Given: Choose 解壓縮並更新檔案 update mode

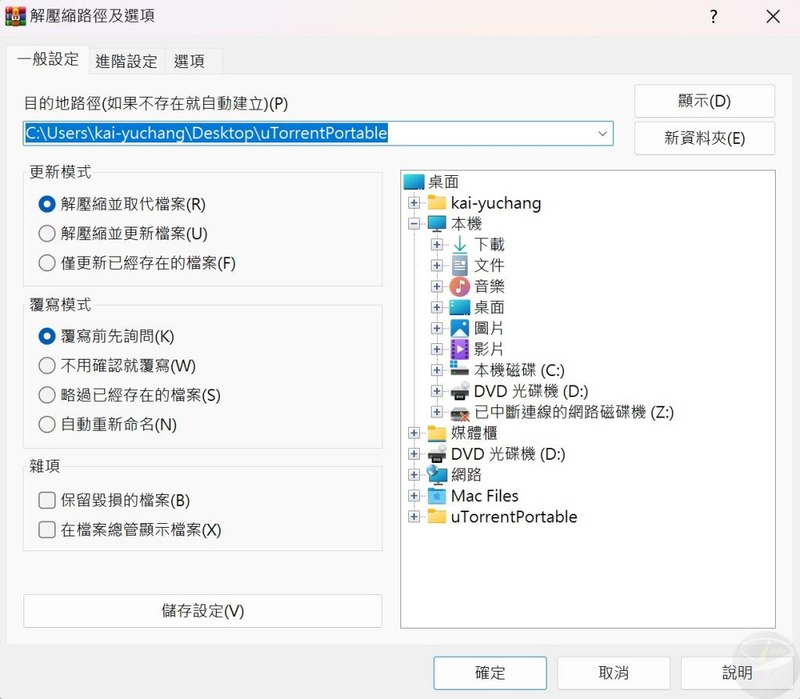Looking at the screenshot, I should (x=47, y=234).
